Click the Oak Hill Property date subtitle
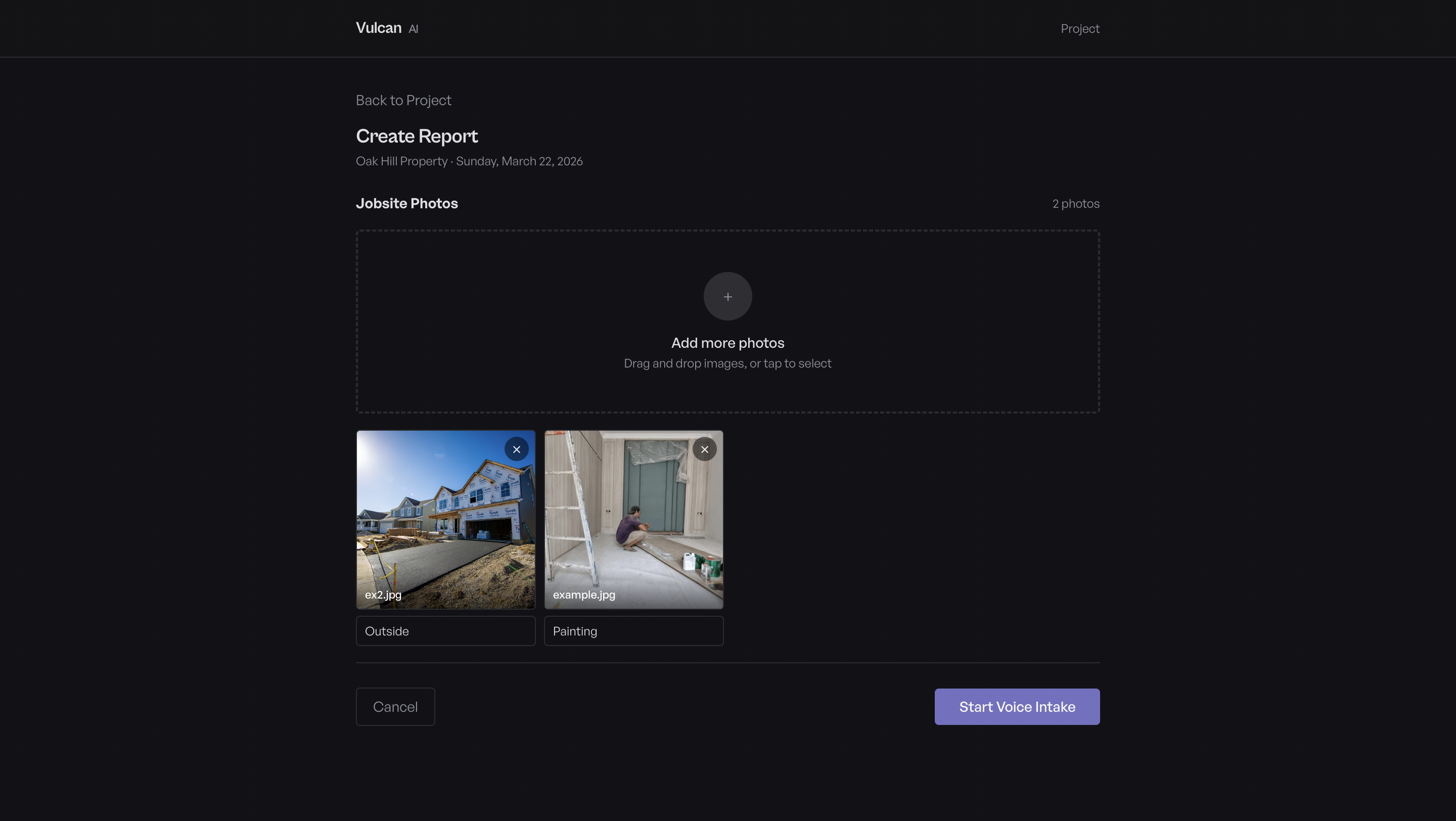Image resolution: width=1456 pixels, height=821 pixels. pyautogui.click(x=469, y=161)
